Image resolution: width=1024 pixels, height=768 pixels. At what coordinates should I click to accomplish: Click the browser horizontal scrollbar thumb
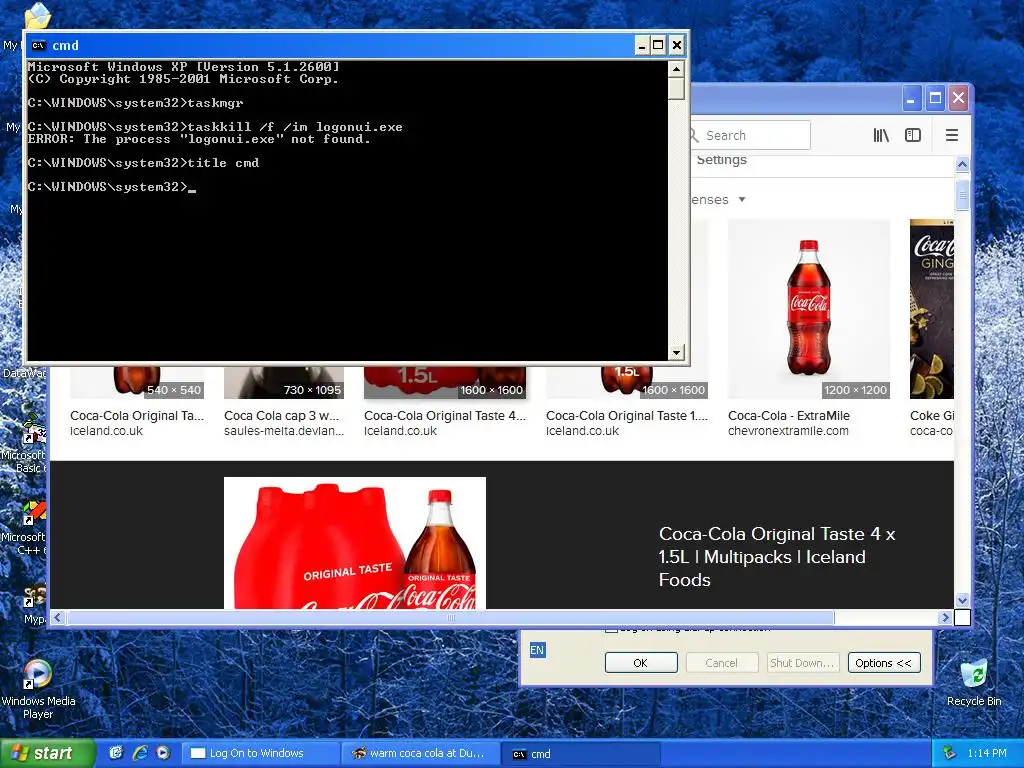(451, 617)
